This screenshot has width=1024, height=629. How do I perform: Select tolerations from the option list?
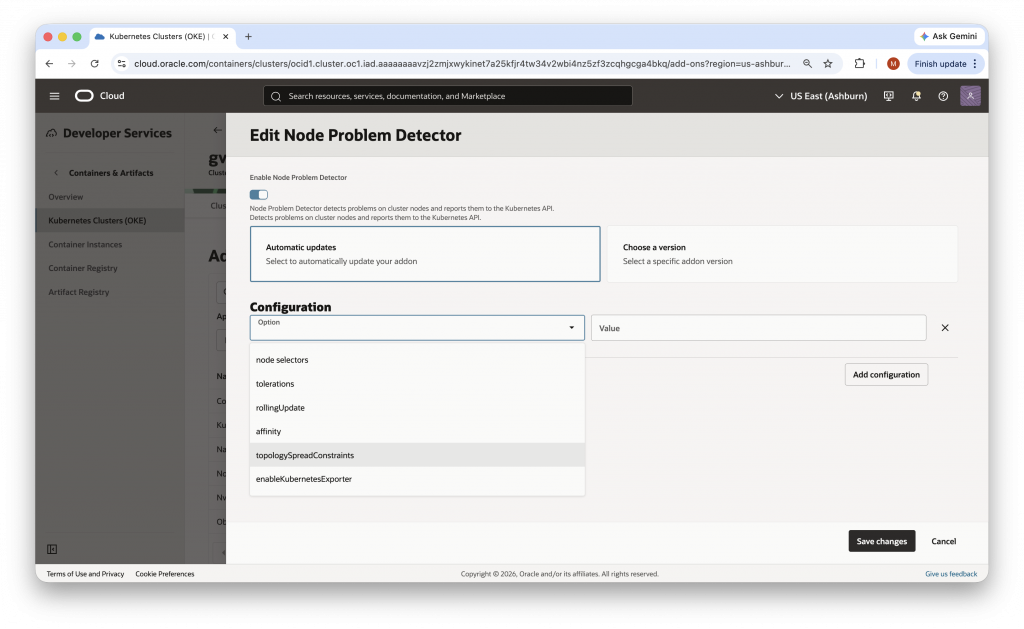275,383
